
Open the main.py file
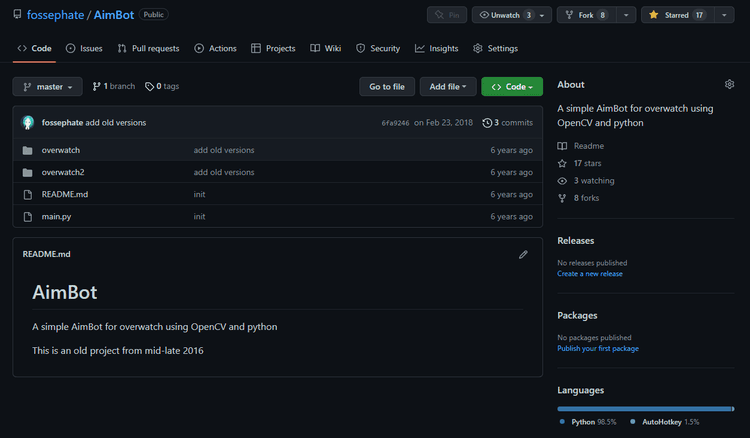coord(56,216)
